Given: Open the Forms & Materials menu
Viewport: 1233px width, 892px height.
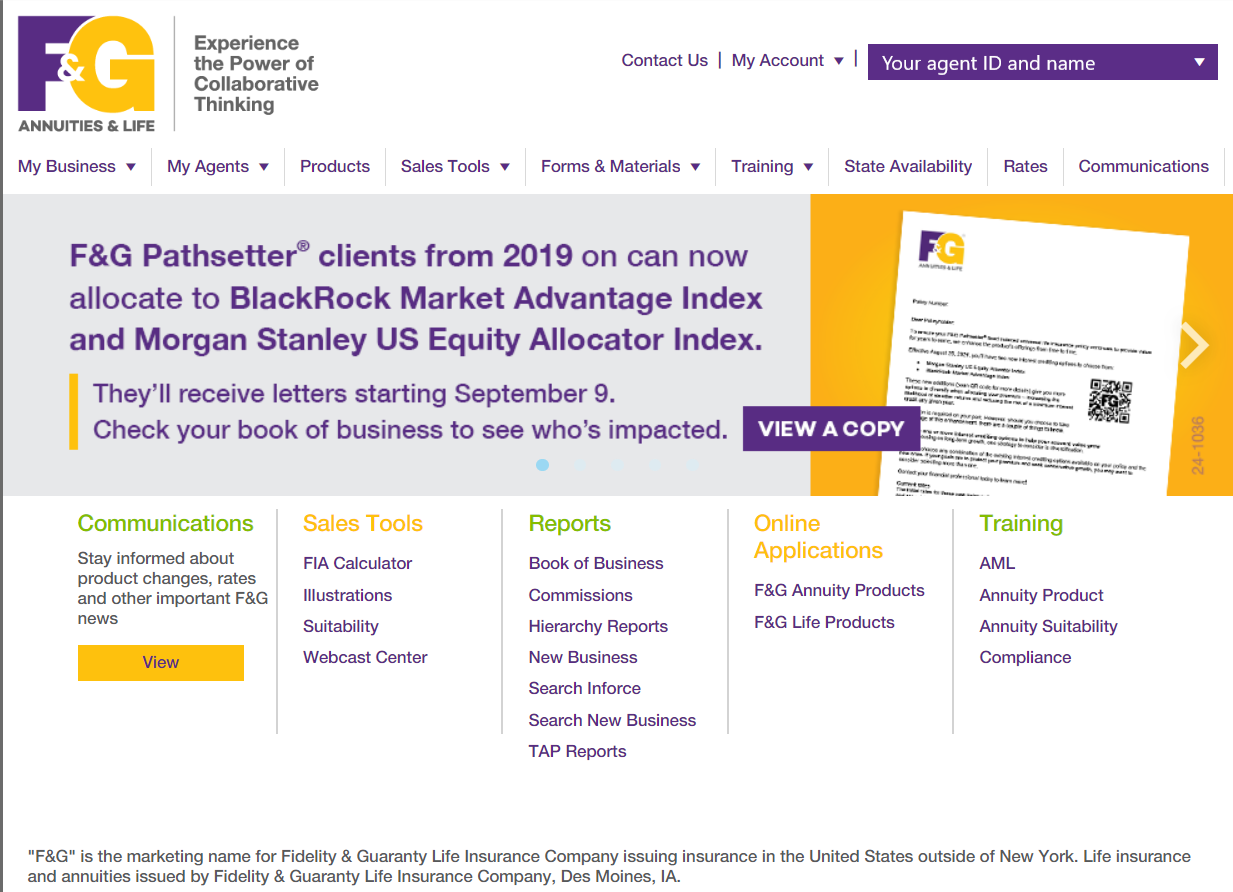Looking at the screenshot, I should click(x=620, y=166).
